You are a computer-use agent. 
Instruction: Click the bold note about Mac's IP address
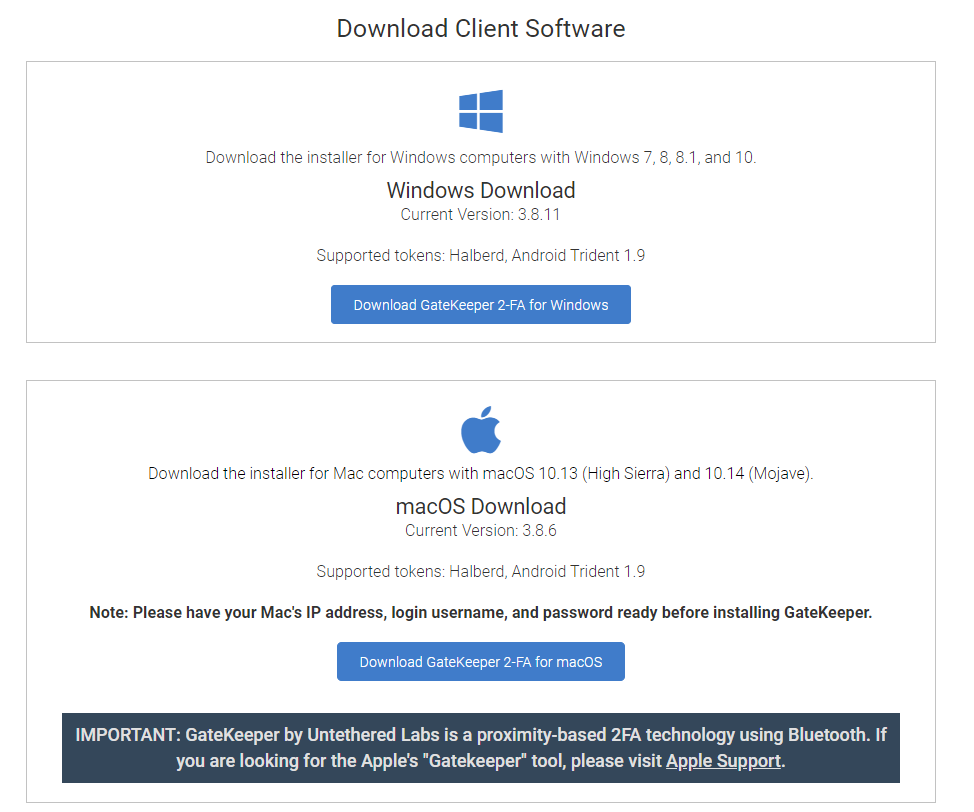point(481,612)
